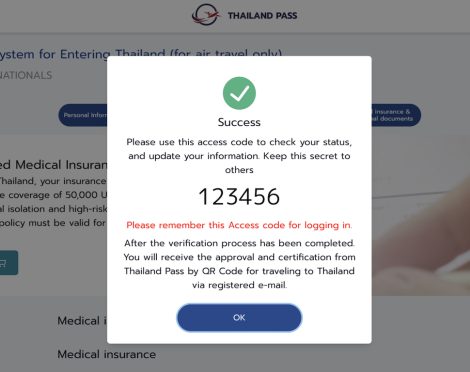This screenshot has height=372, width=470.
Task: Click the Medical Insurance section heading
Action: coord(53,165)
